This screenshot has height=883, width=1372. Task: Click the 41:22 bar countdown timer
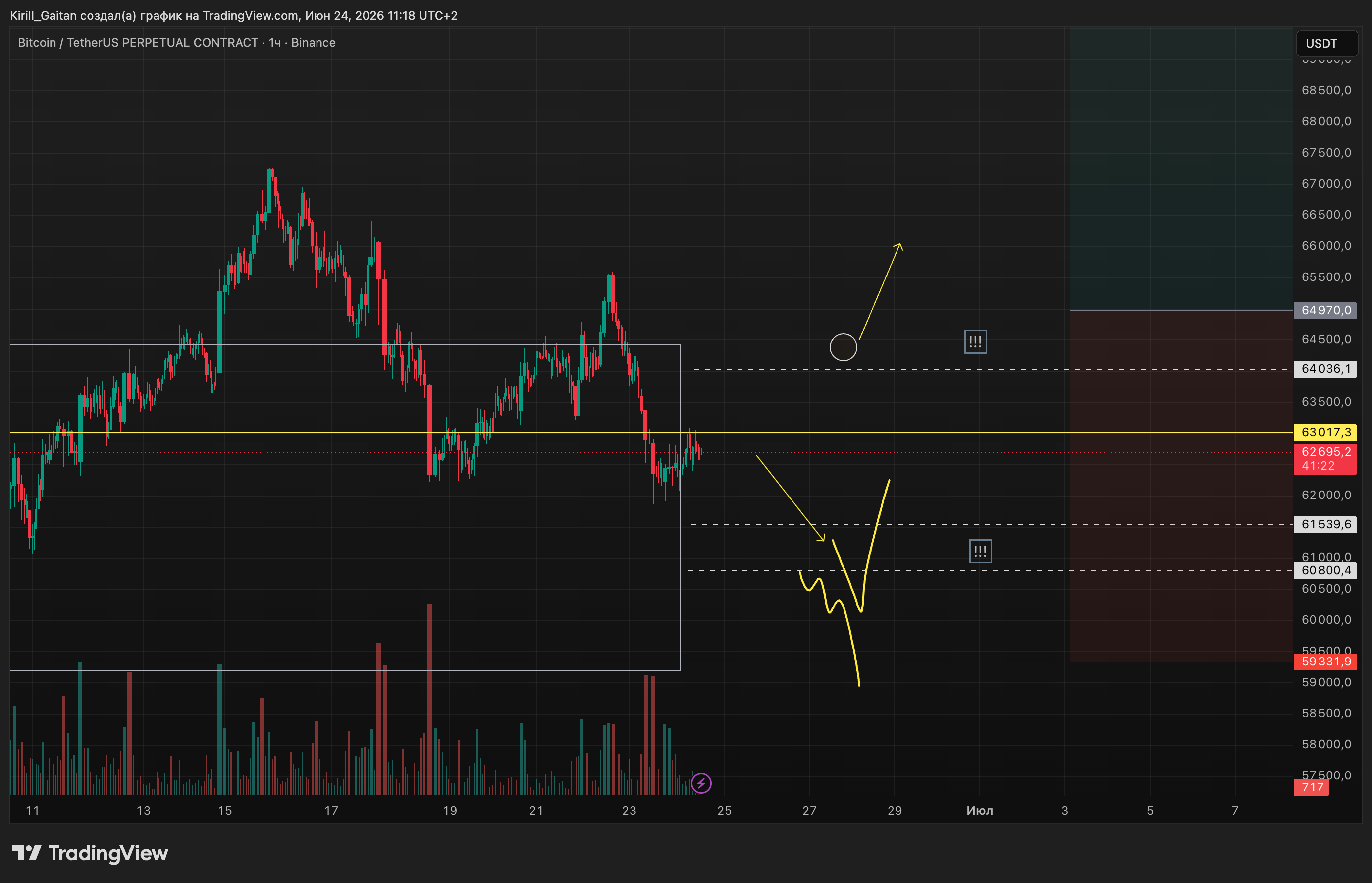1318,466
